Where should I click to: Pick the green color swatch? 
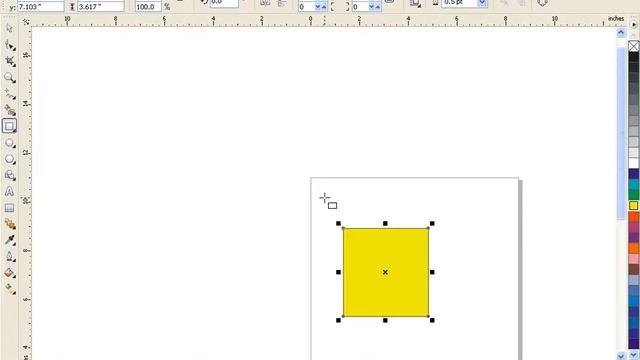[633, 195]
